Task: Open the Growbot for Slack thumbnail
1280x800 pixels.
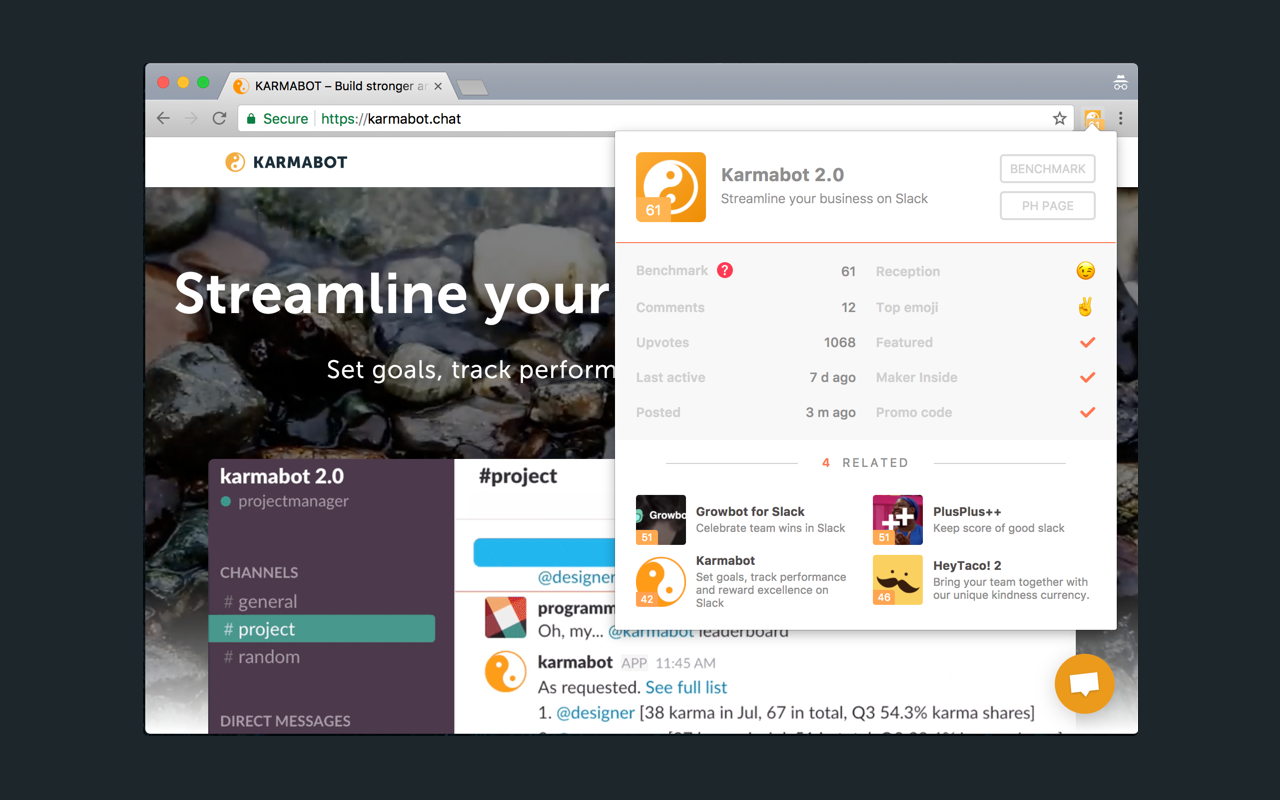Action: coord(661,519)
